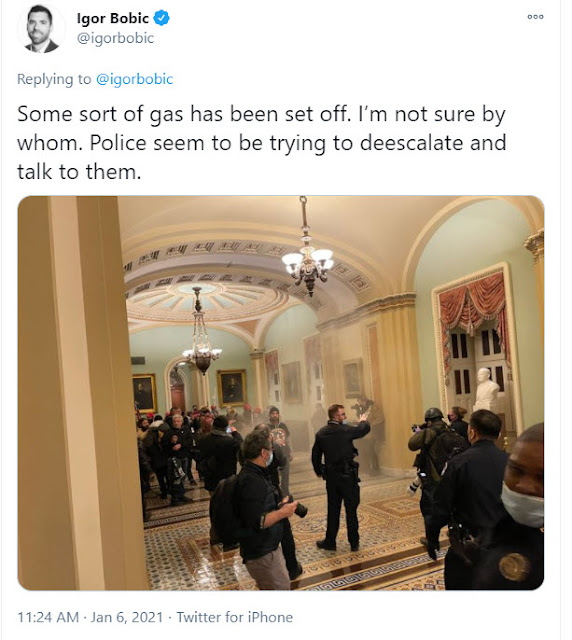Click the white marble bust in the photo
The image size is (572, 640).
click(x=485, y=390)
